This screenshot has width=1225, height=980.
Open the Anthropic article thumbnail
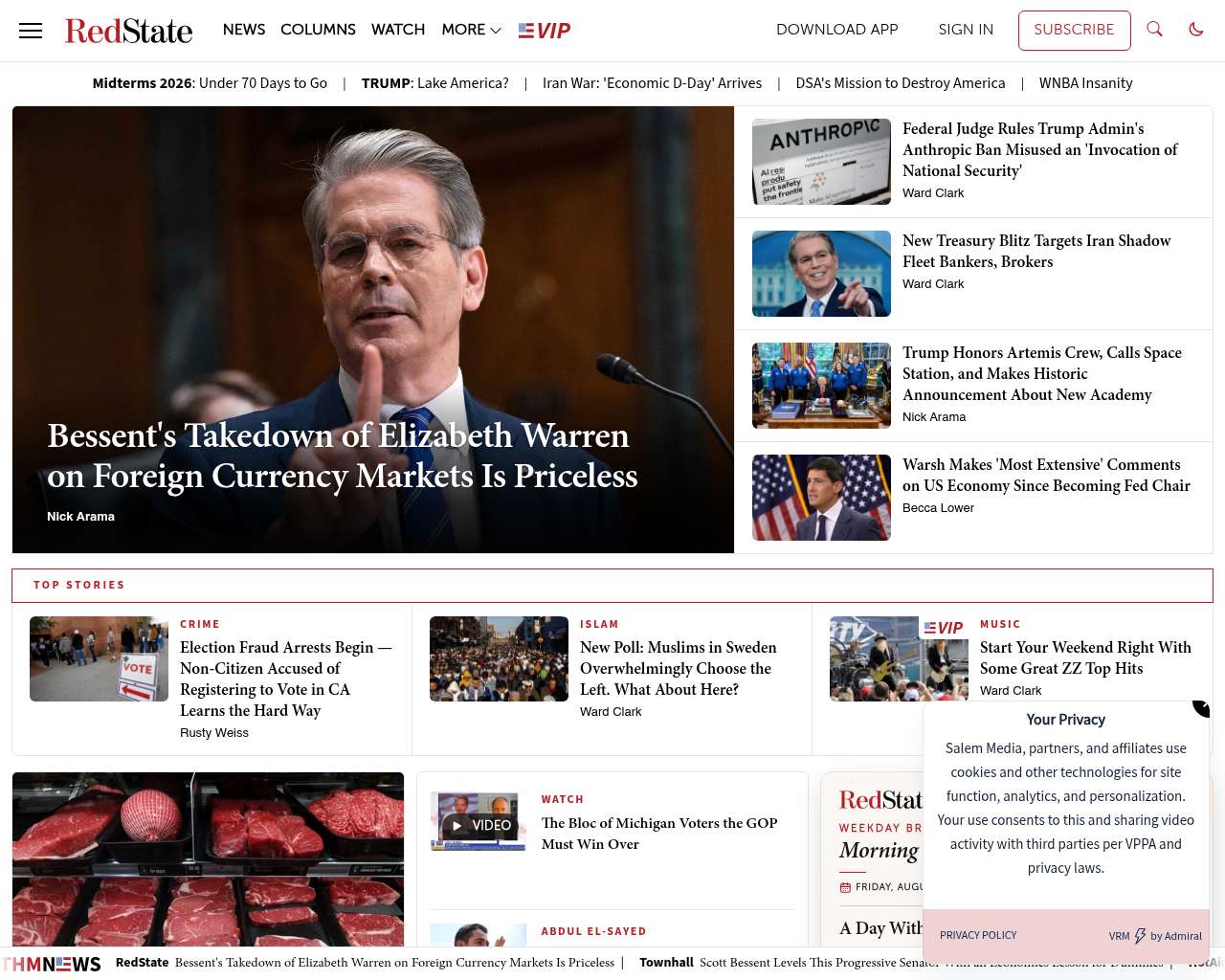[x=821, y=162]
